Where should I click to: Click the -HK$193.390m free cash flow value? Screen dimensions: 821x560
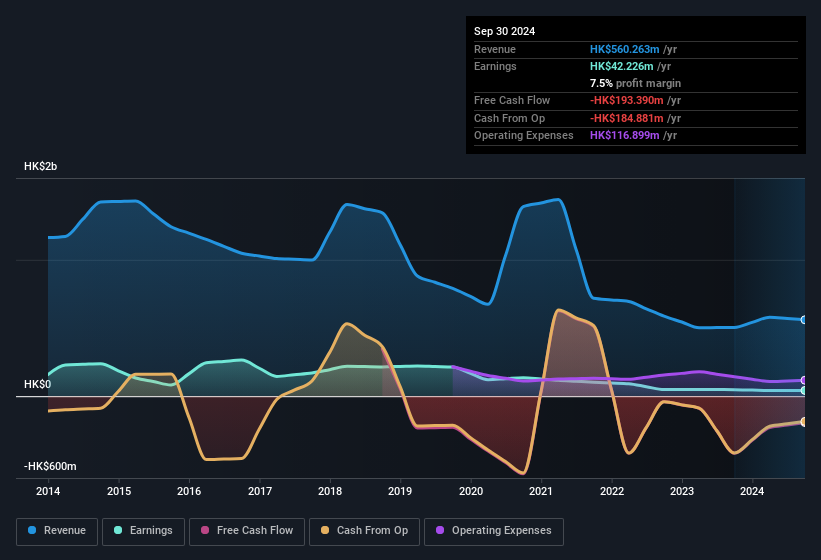[626, 100]
